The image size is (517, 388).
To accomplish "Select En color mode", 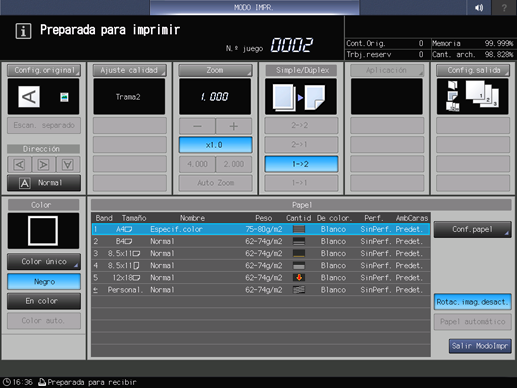I will (x=44, y=301).
